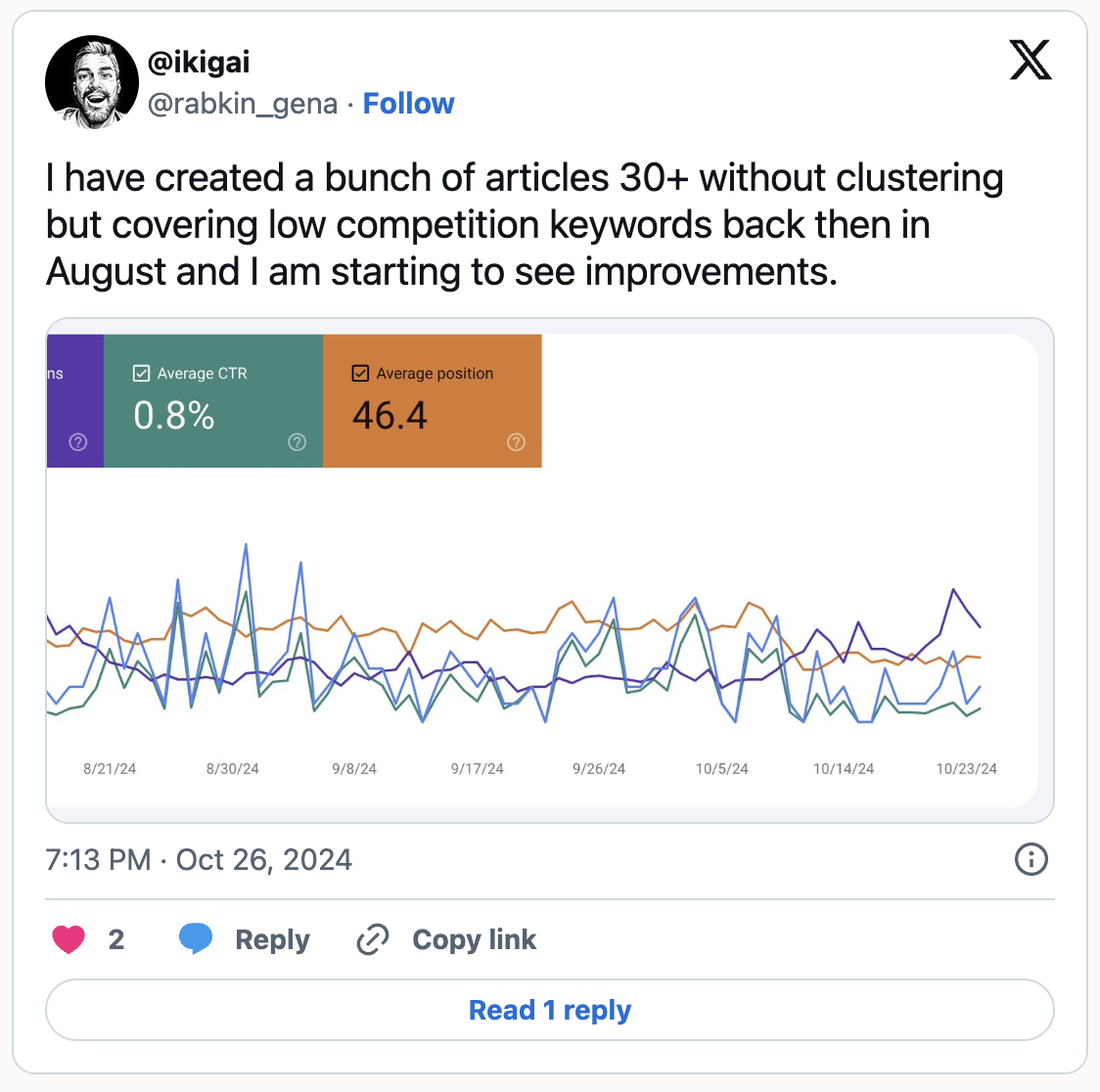The height and width of the screenshot is (1092, 1100).
Task: Click help icon on purple card
Action: (x=78, y=442)
